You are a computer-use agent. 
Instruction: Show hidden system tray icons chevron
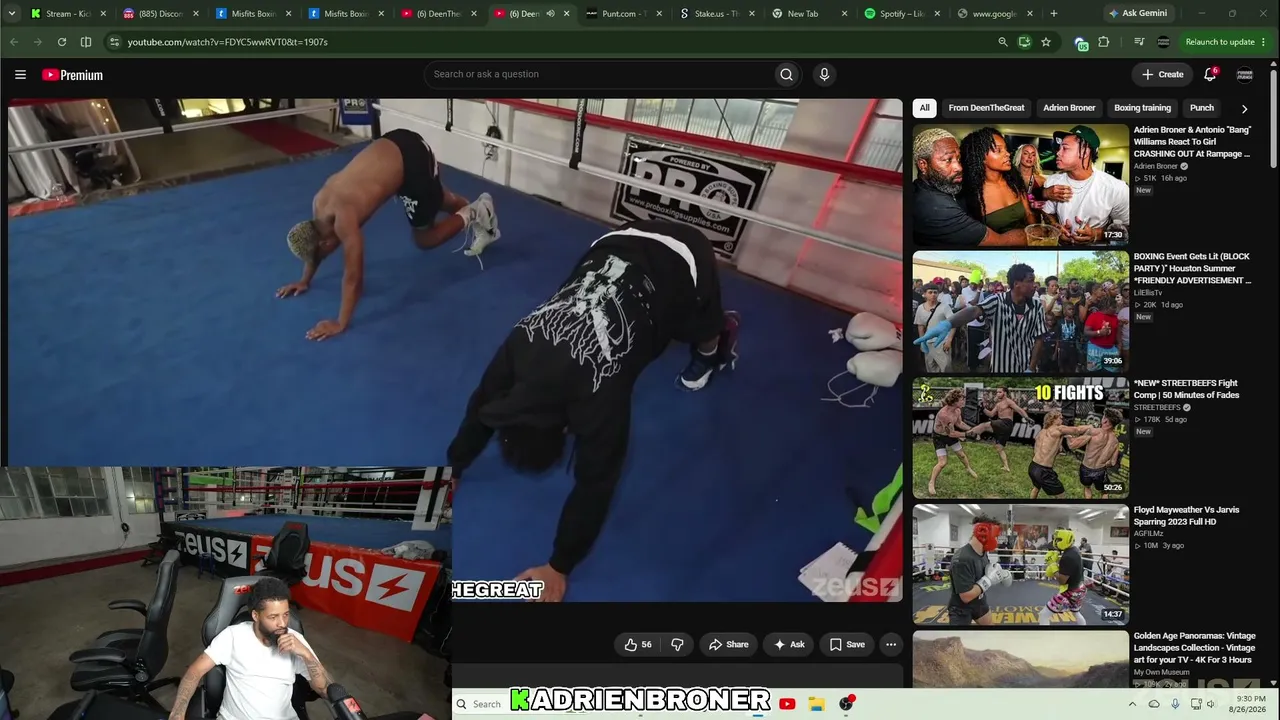[x=1132, y=704]
